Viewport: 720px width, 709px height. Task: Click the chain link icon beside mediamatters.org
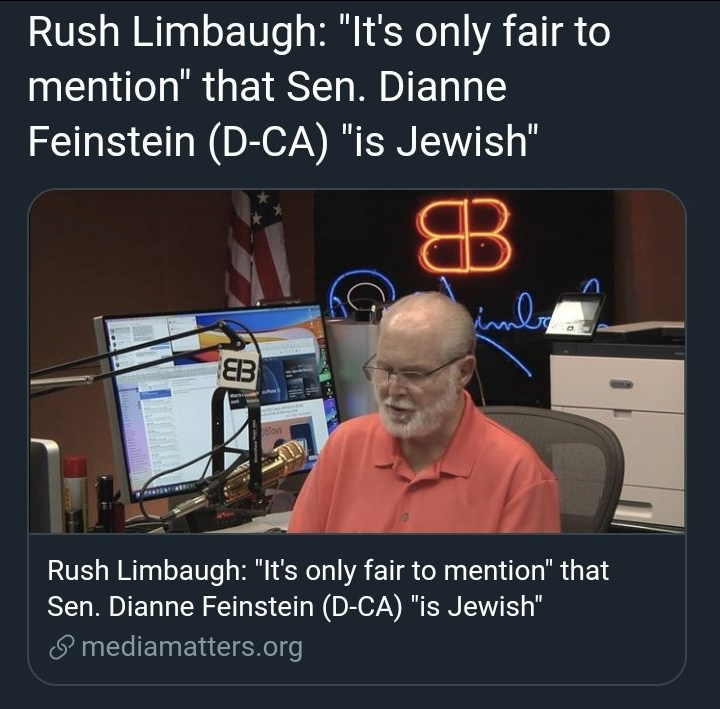(x=61, y=647)
